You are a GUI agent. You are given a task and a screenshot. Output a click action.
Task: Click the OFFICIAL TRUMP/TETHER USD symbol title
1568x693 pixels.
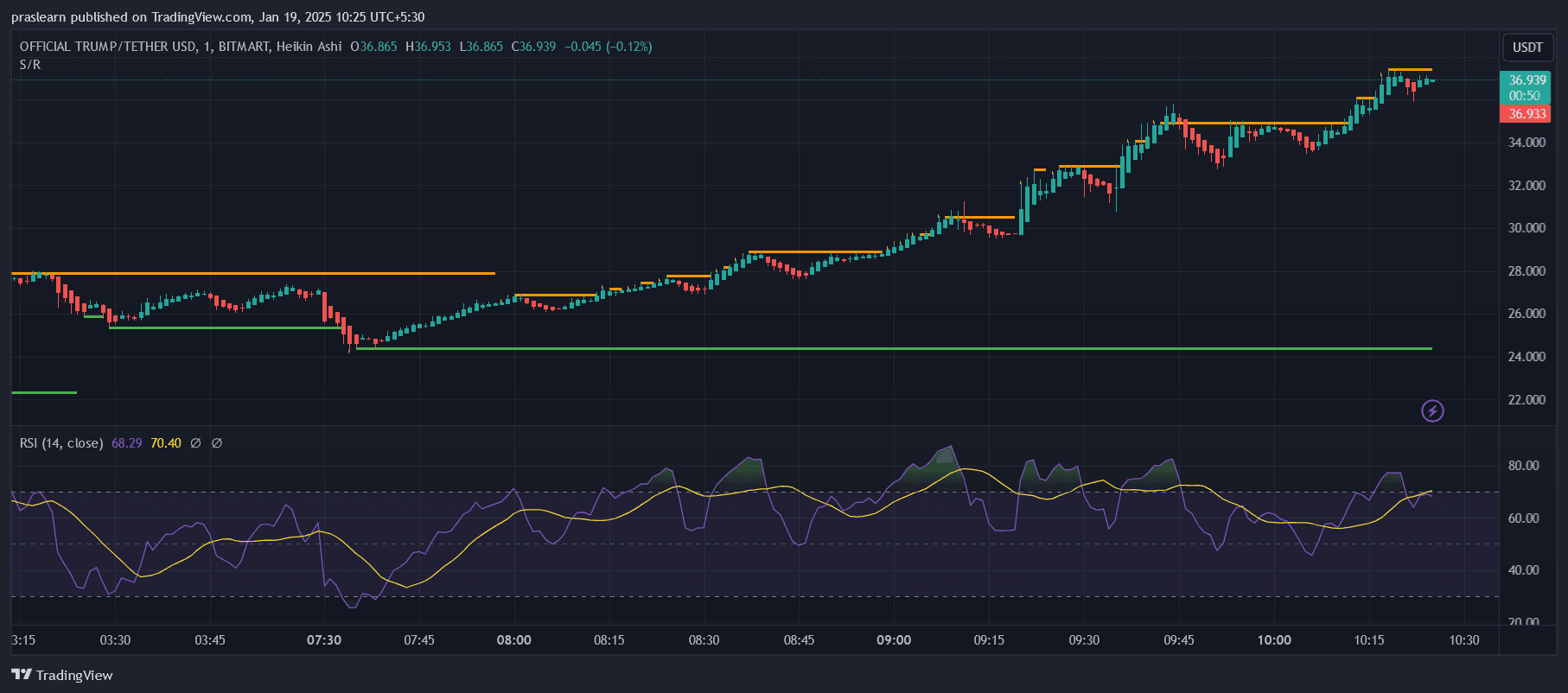(108, 47)
